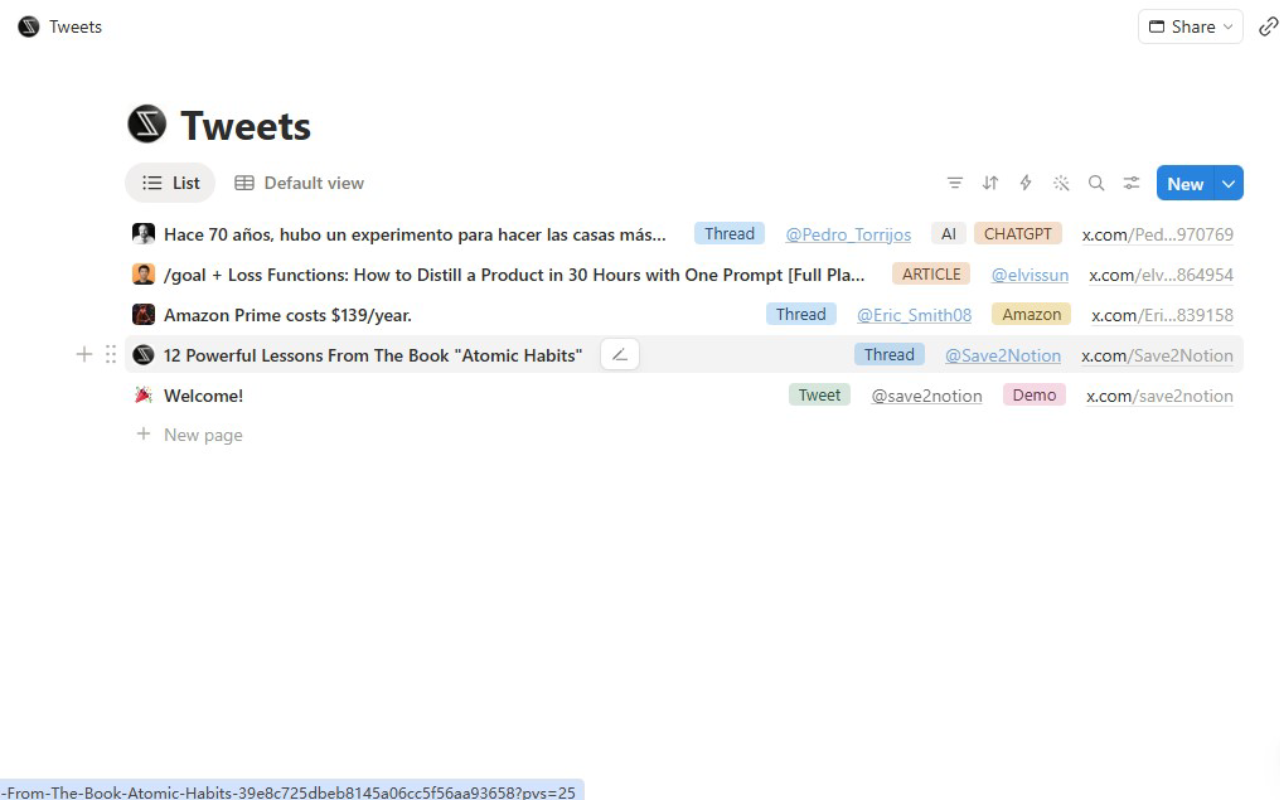
Task: Open the @Eric_Smith08 author link
Action: (914, 315)
